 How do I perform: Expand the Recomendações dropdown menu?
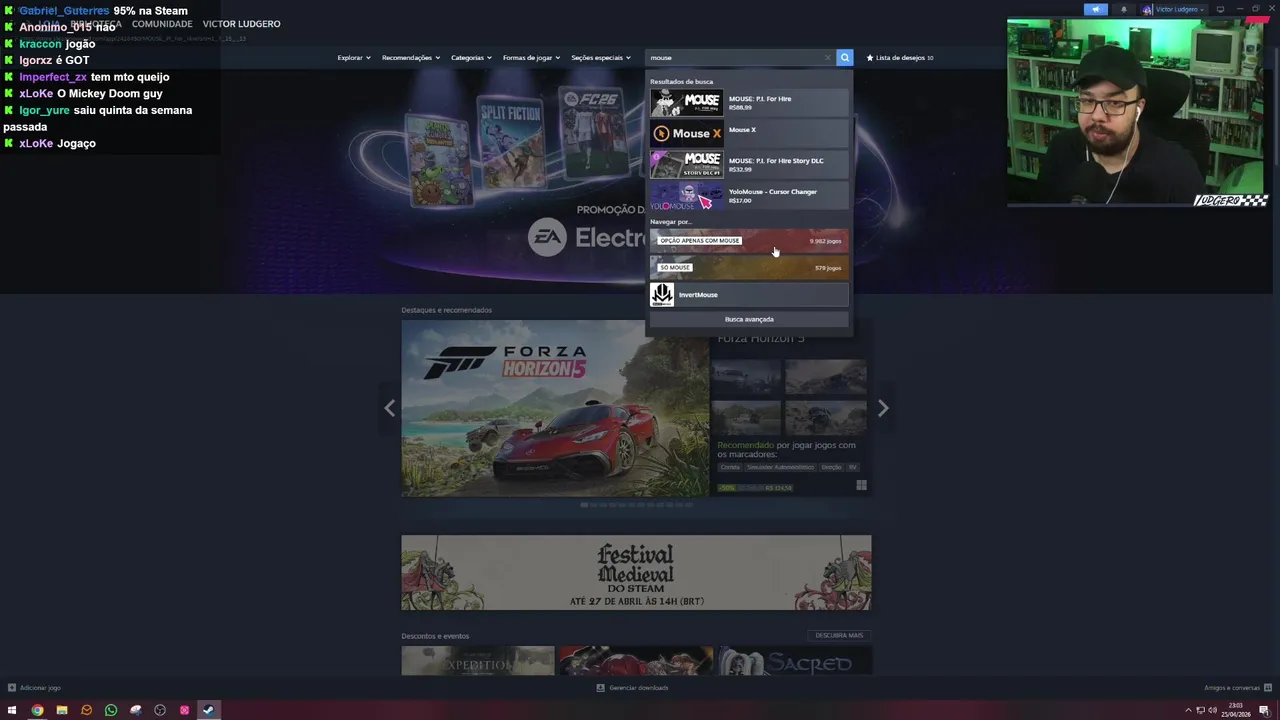click(x=411, y=58)
